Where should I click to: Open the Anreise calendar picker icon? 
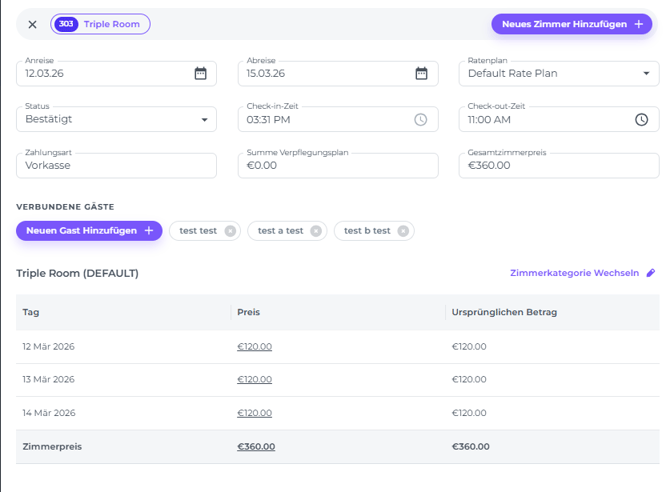click(x=200, y=73)
